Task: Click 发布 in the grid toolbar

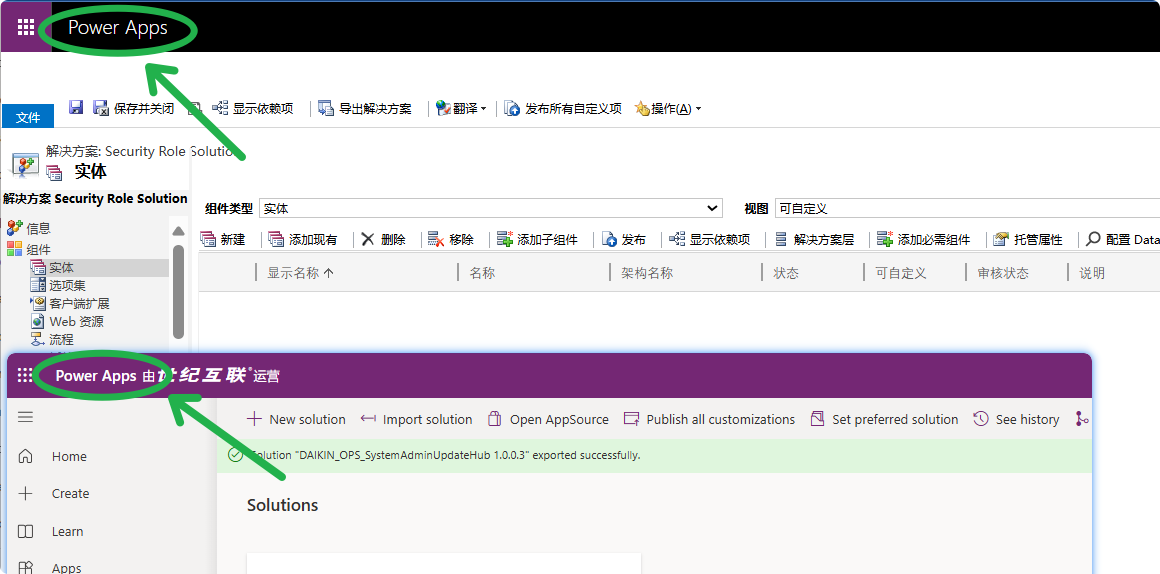Action: tap(624, 240)
